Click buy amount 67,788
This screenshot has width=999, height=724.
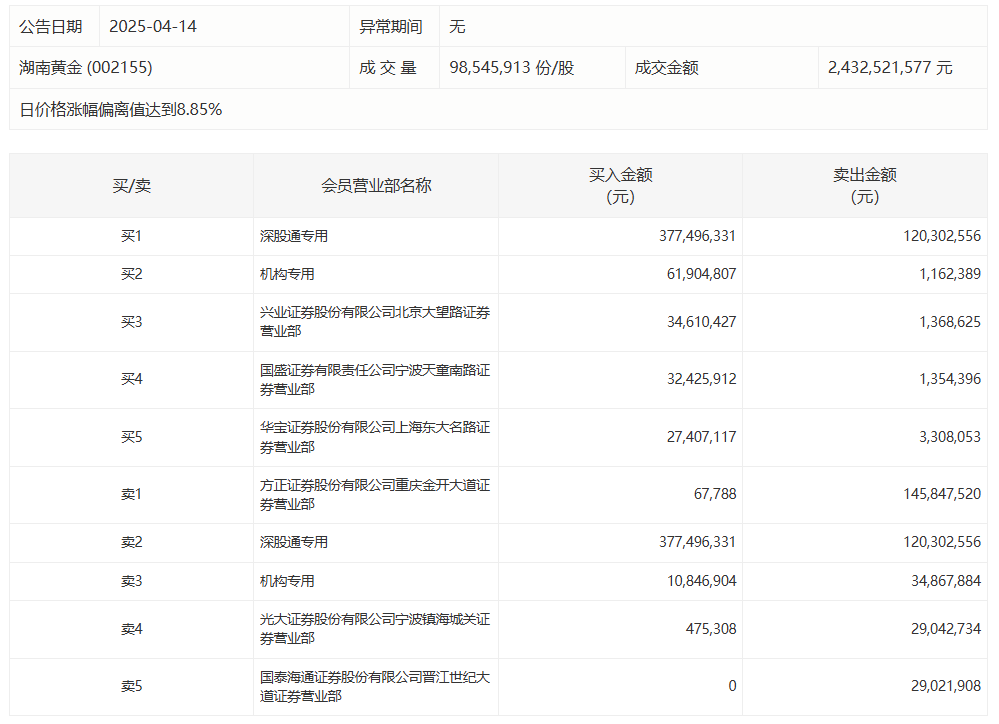[715, 495]
